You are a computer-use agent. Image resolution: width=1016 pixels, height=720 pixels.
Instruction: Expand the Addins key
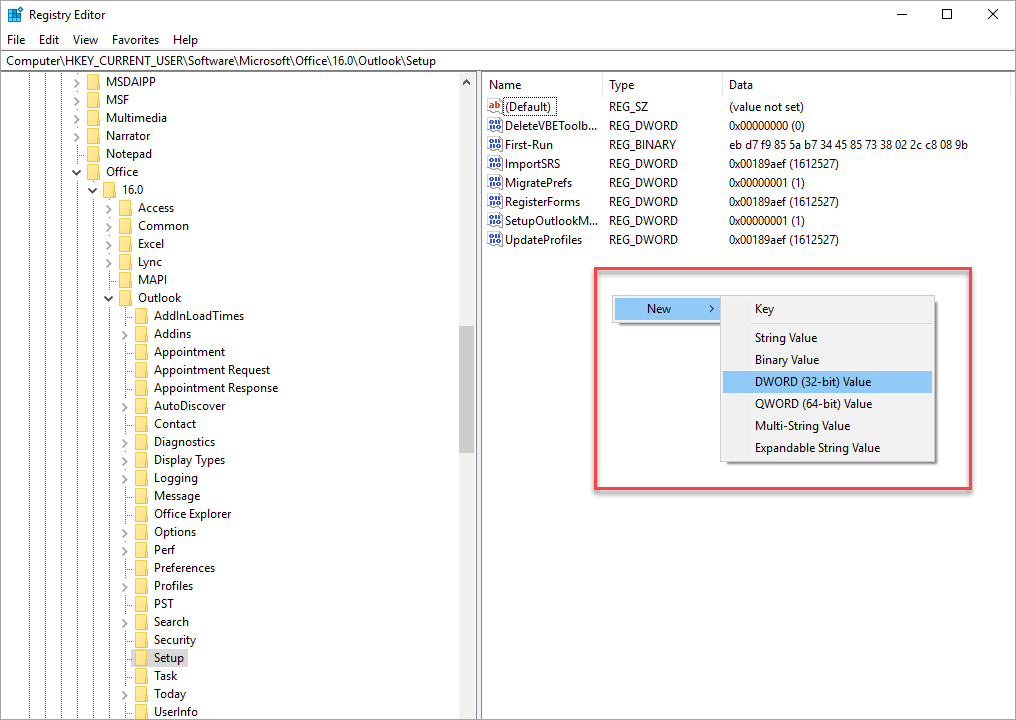(x=125, y=334)
